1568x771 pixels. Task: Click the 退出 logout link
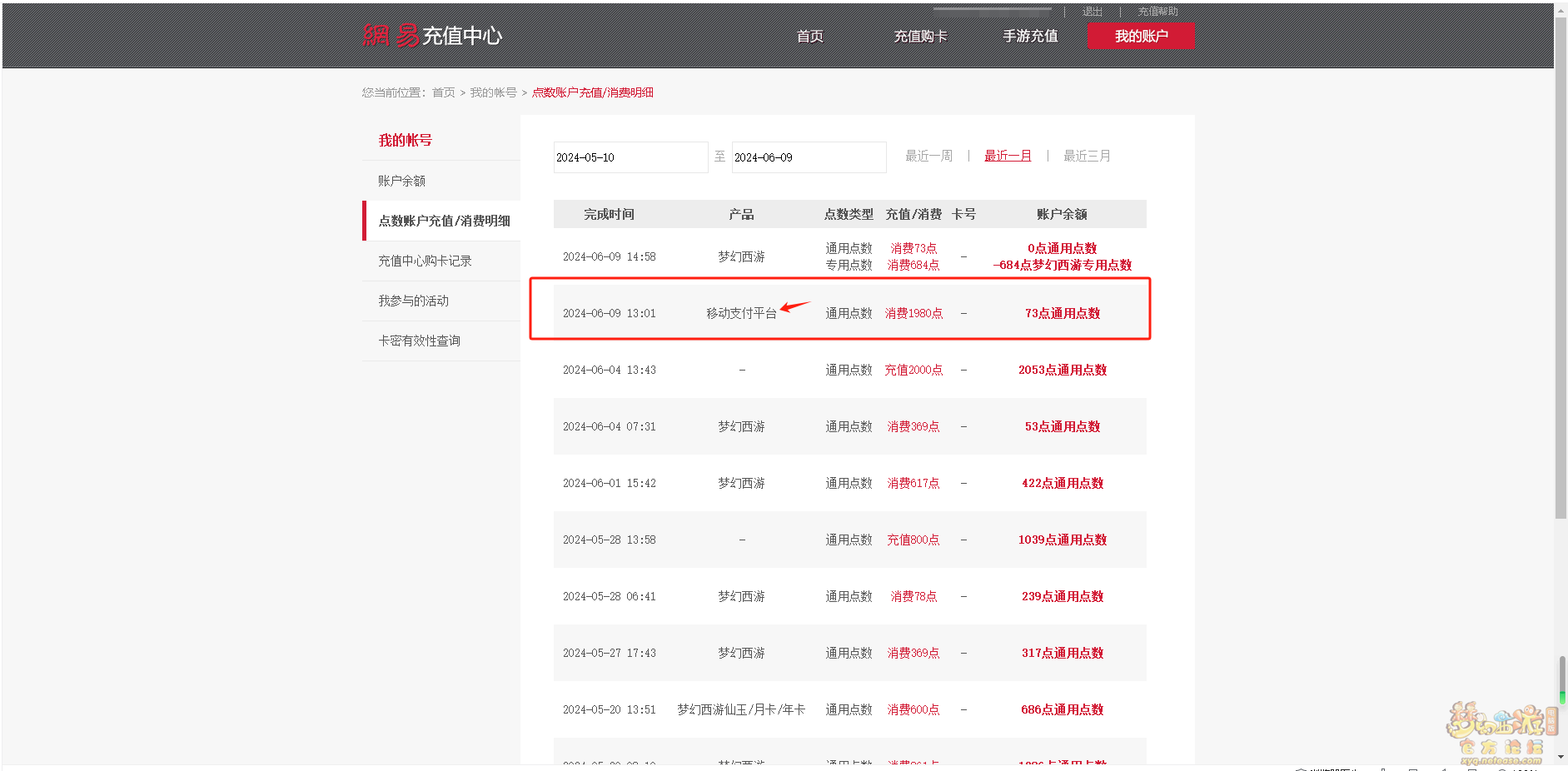1092,12
